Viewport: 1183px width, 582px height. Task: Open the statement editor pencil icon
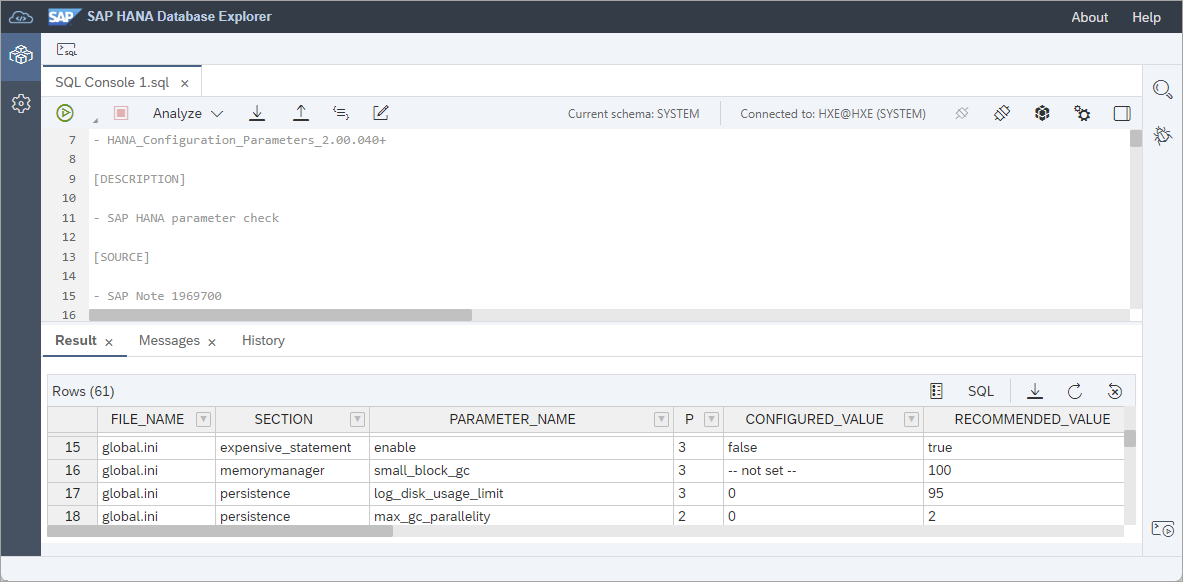click(x=381, y=113)
